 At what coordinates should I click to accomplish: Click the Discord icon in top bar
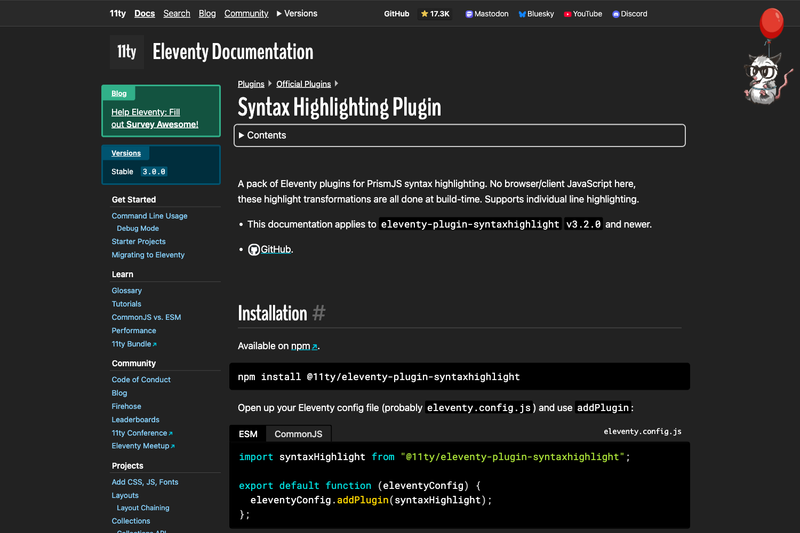point(616,14)
